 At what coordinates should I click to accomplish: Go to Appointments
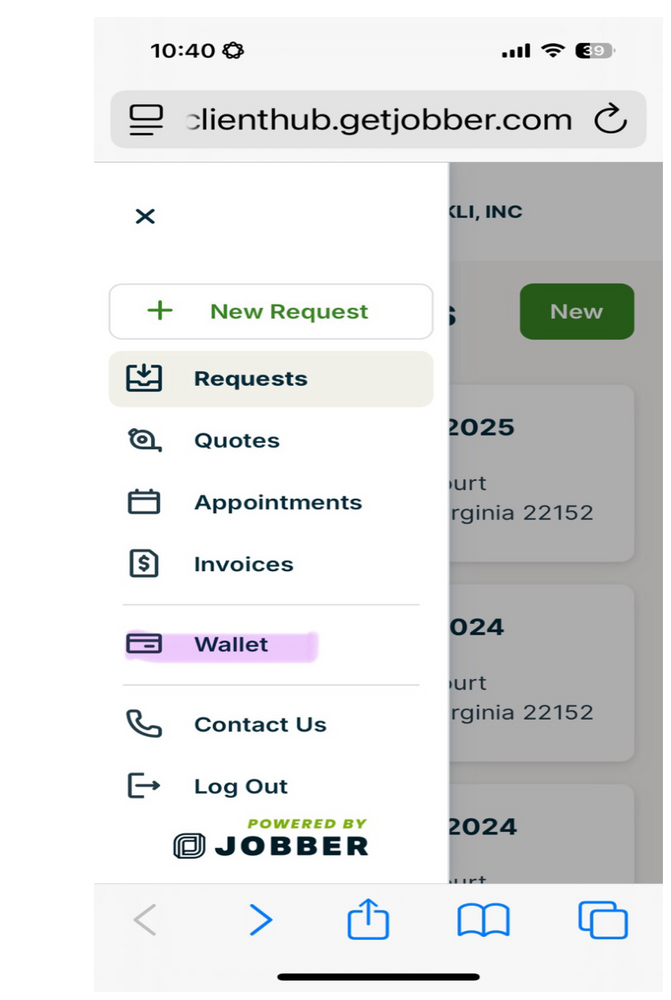pyautogui.click(x=278, y=502)
